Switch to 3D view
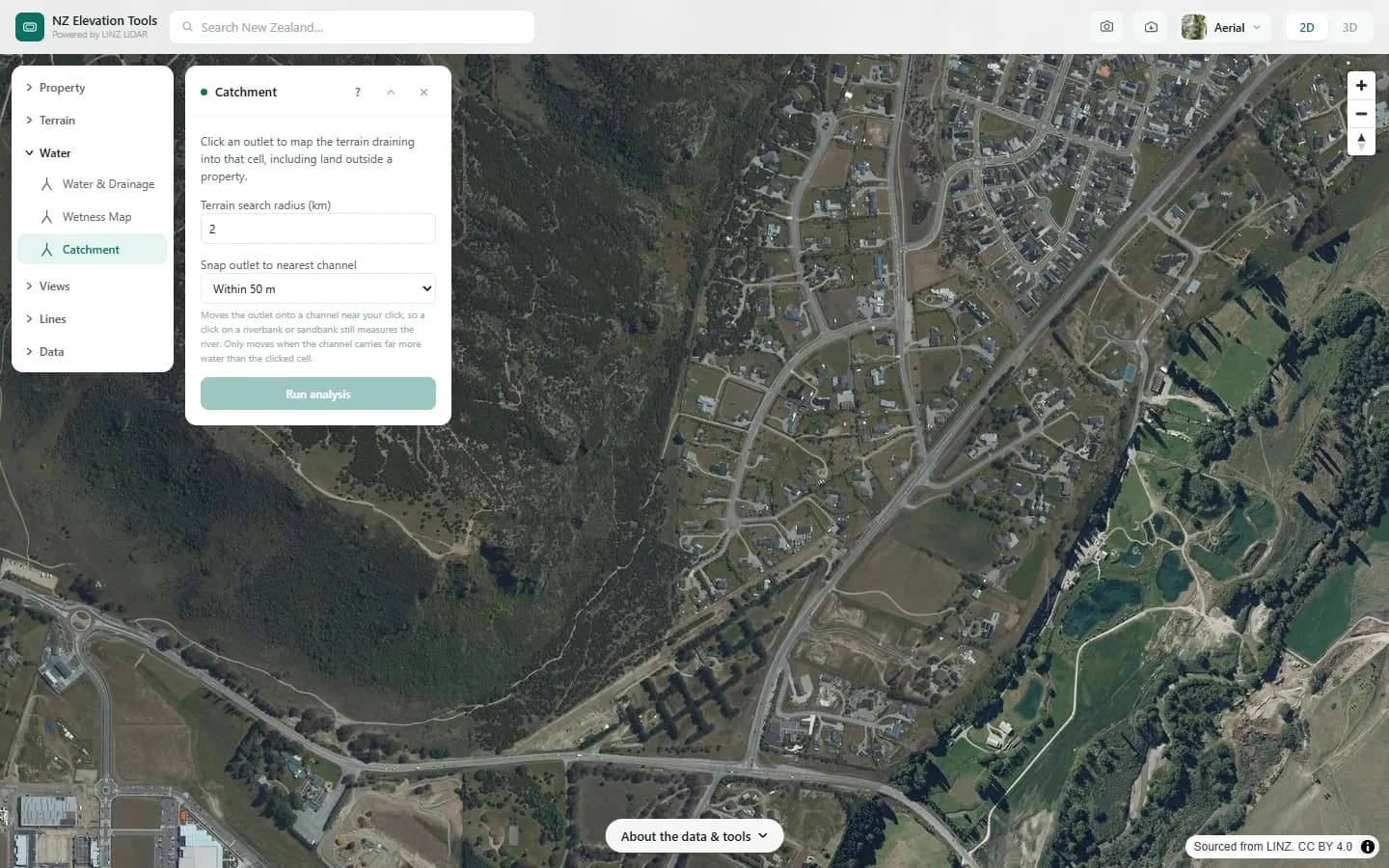 tap(1349, 27)
